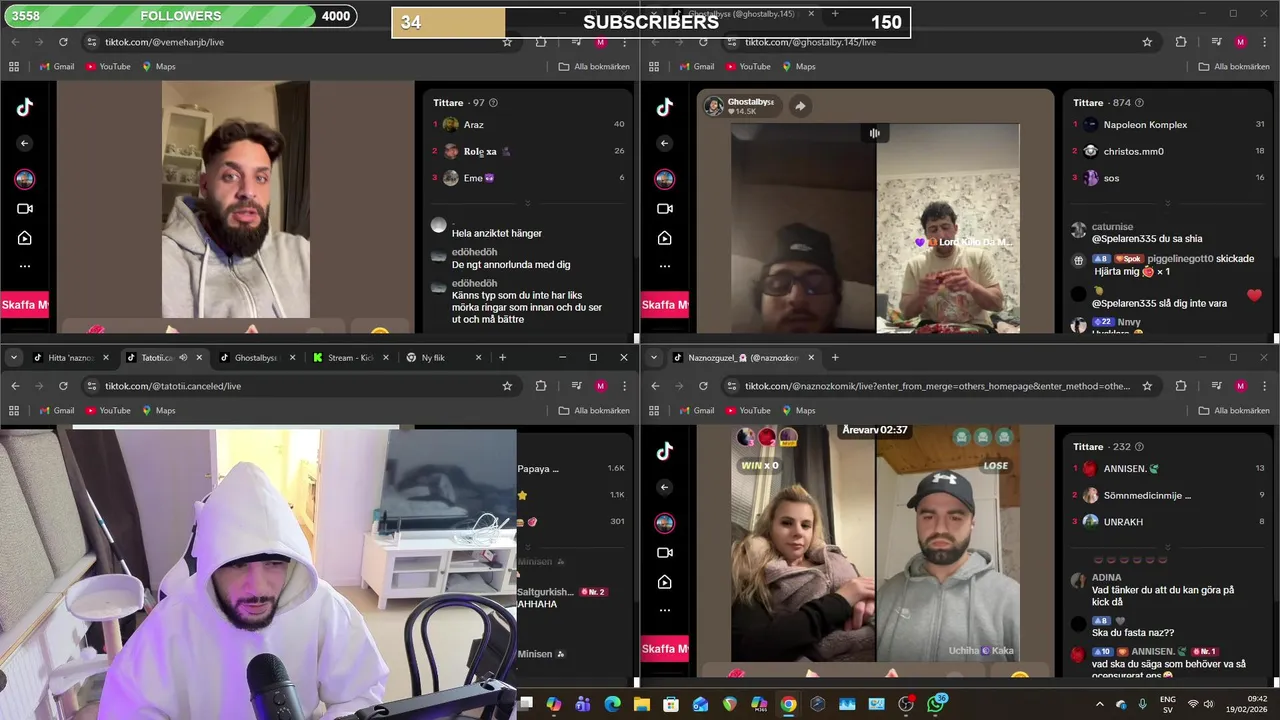Open TikTok logo in ghostalby.145 window
Image resolution: width=1280 pixels, height=720 pixels.
[665, 108]
